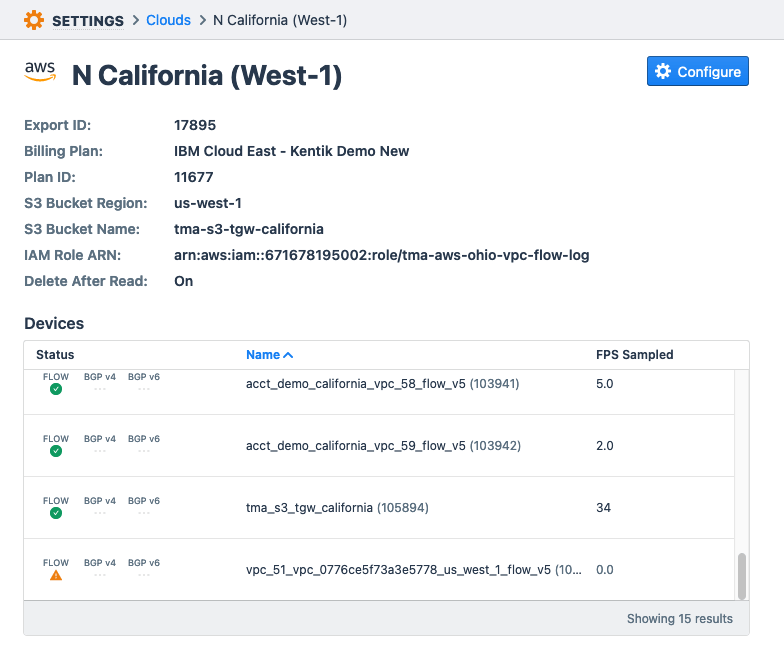
Task: Click first breadcrumb chevron after SETTINGS
Action: [x=136, y=20]
